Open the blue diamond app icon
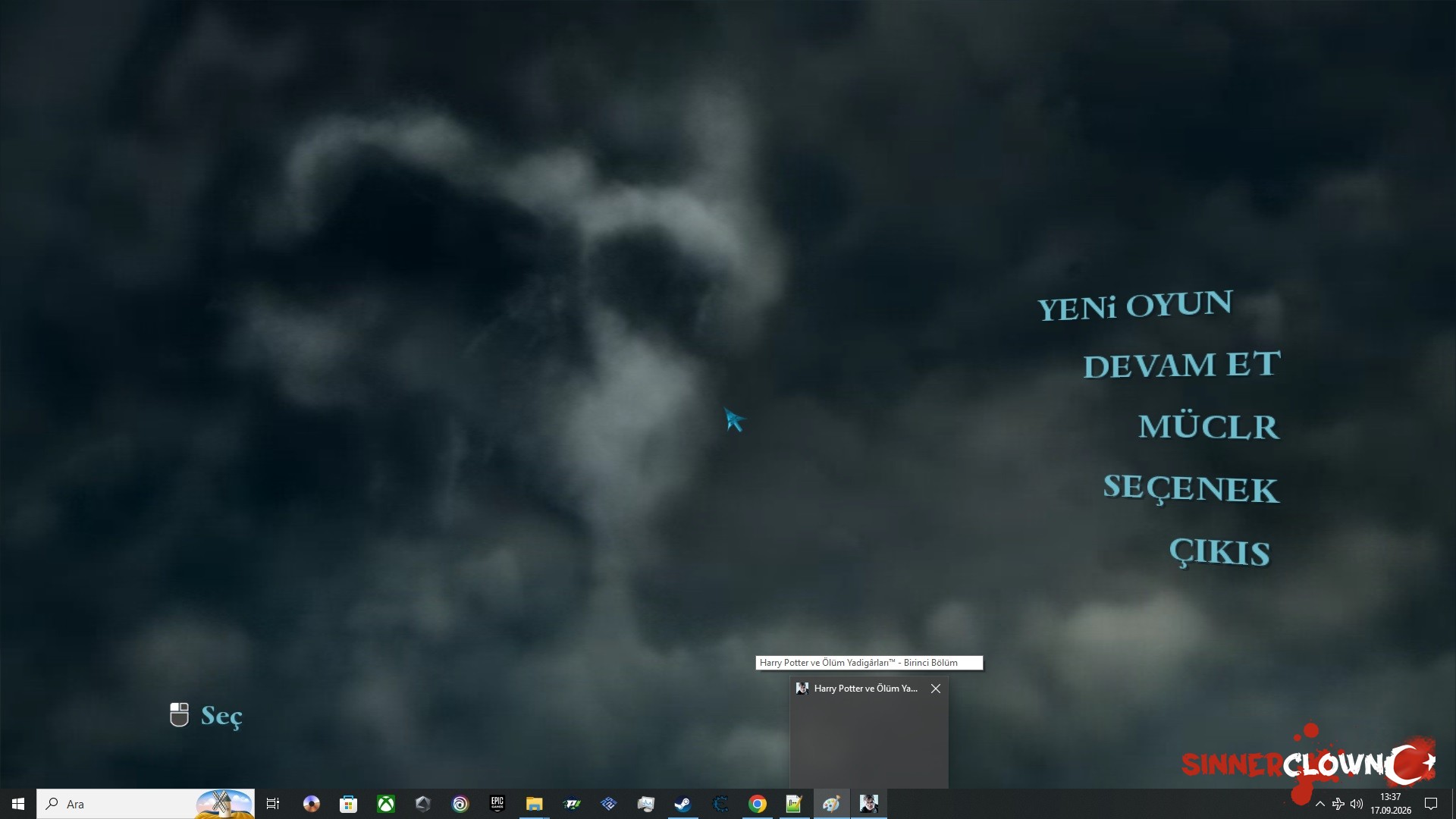The height and width of the screenshot is (819, 1456). tap(609, 804)
